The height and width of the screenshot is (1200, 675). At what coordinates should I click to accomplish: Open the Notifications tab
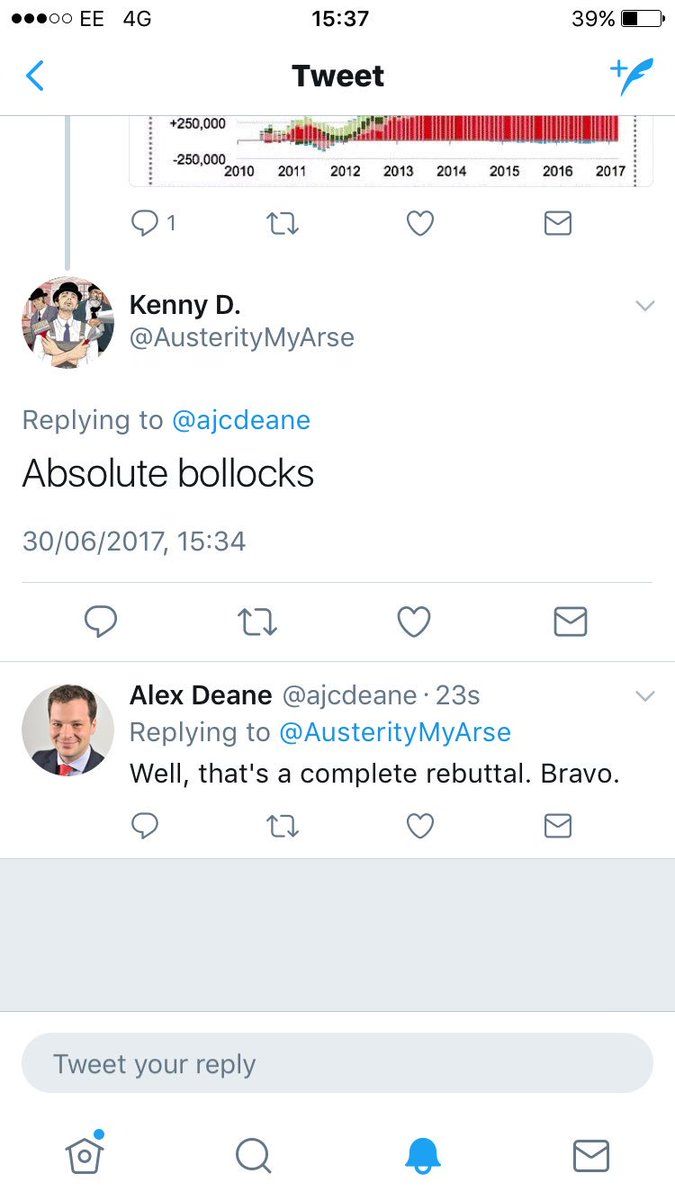(422, 1155)
